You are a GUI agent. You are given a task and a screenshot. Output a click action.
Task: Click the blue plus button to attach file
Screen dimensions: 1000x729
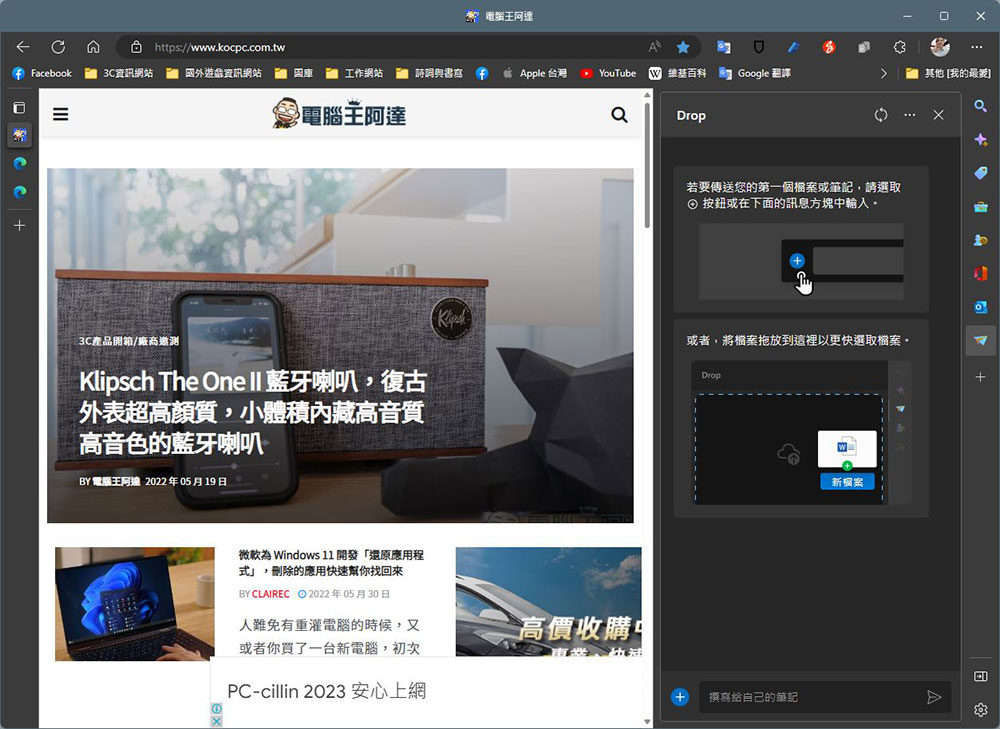point(680,697)
